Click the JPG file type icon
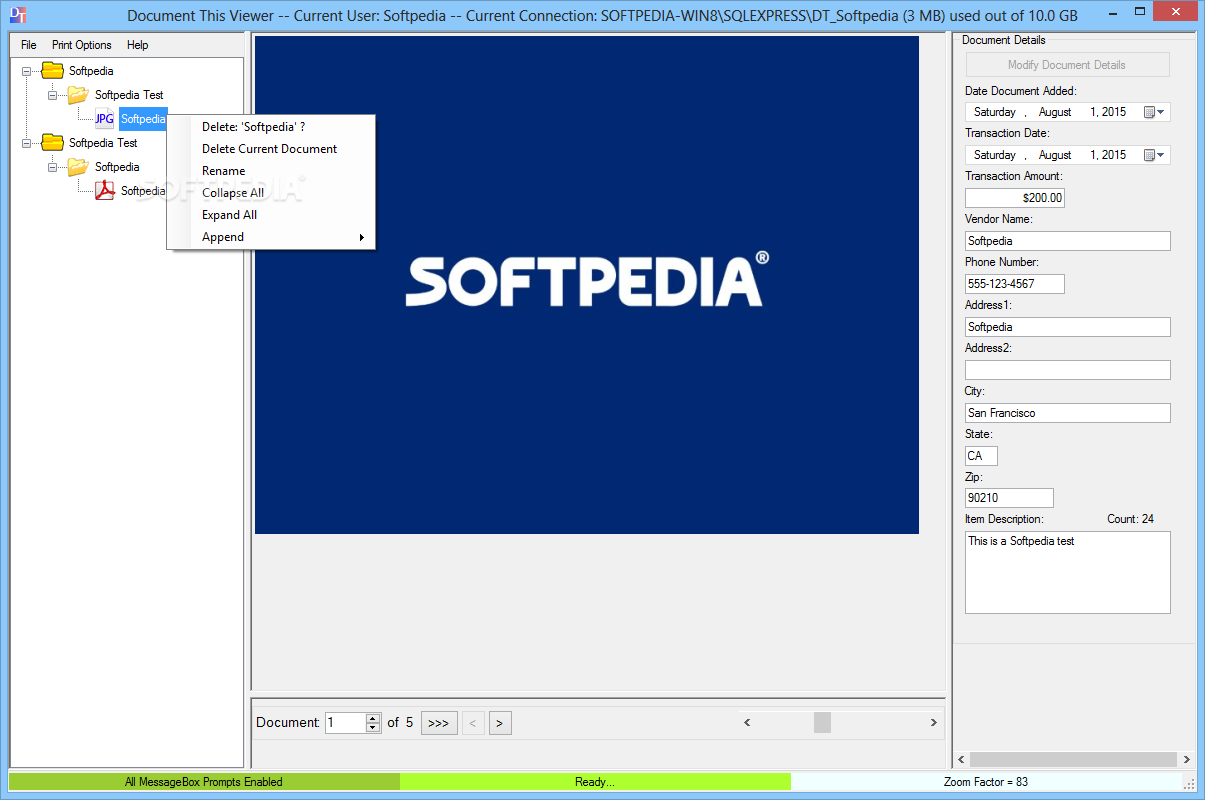1205x800 pixels. tap(105, 119)
